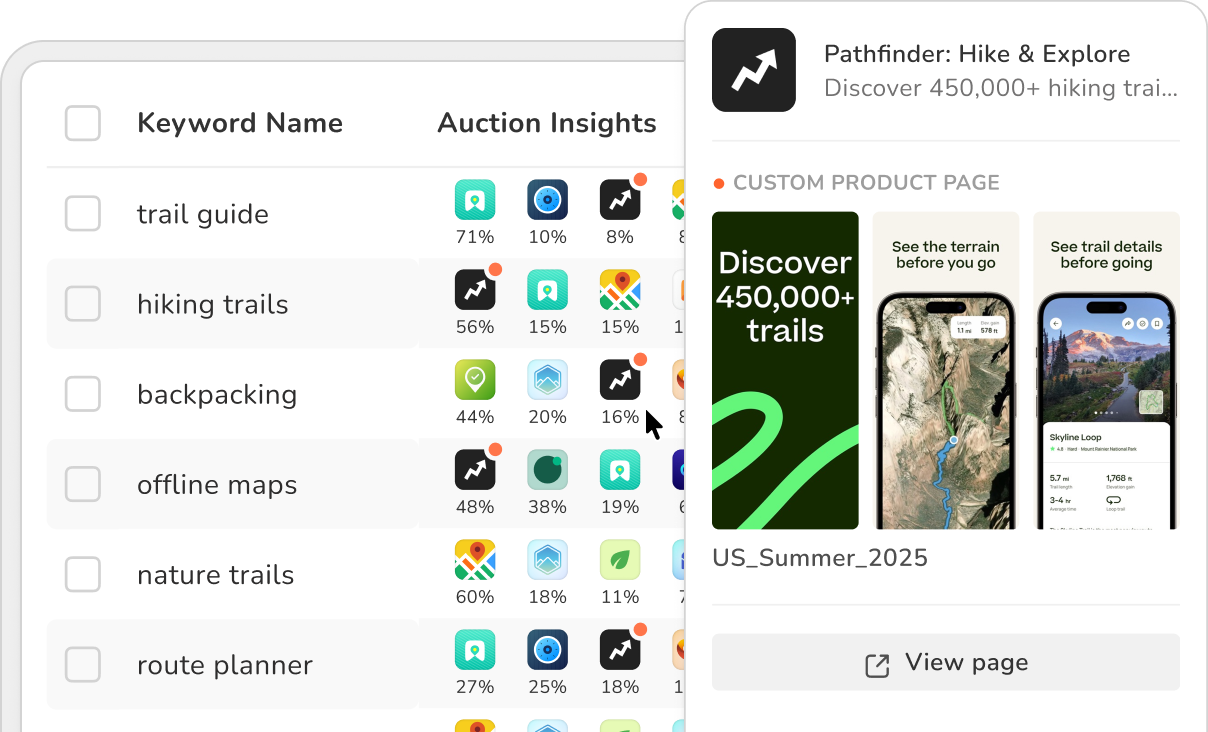
Task: Open the Discover 450,000+ trails screenshot
Action: tap(785, 370)
